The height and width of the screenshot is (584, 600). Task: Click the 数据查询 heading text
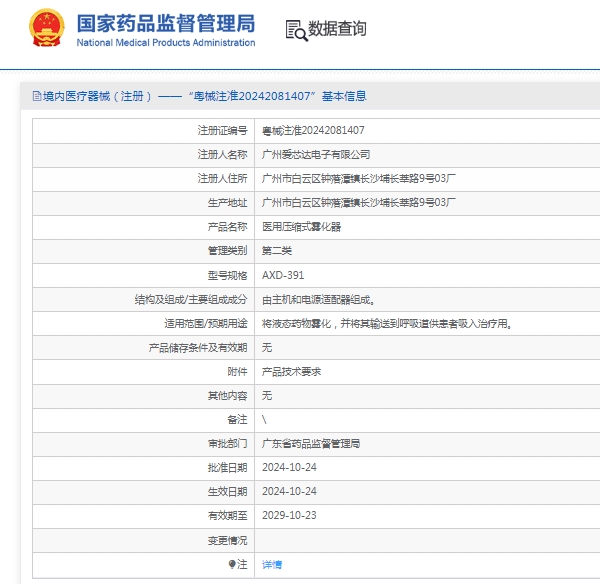[x=337, y=29]
